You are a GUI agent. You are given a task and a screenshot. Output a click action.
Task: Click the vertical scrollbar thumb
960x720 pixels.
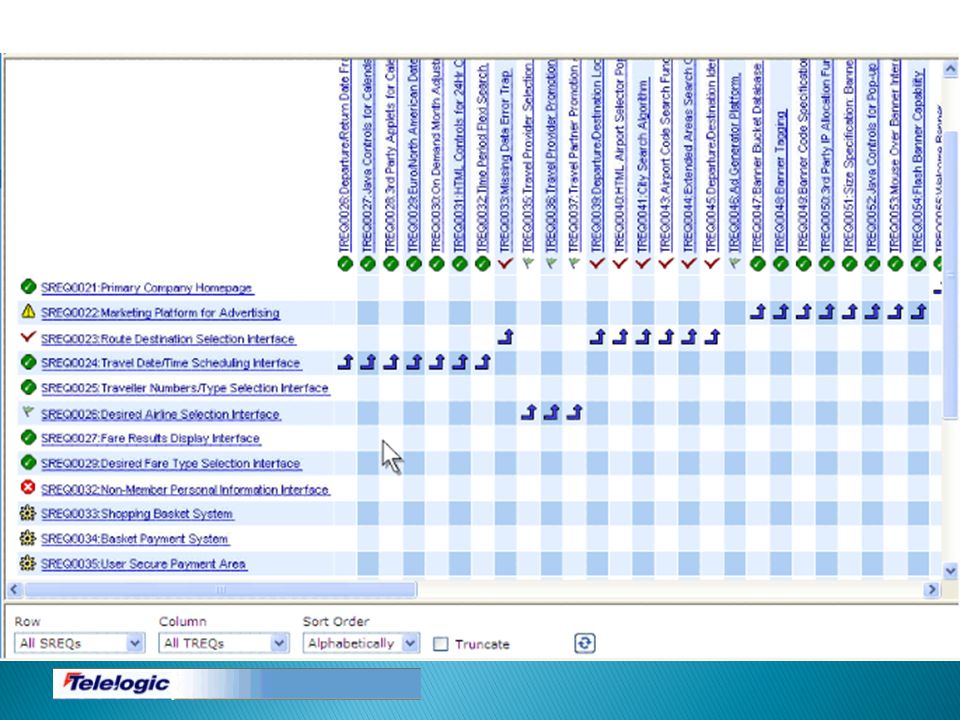(x=950, y=275)
